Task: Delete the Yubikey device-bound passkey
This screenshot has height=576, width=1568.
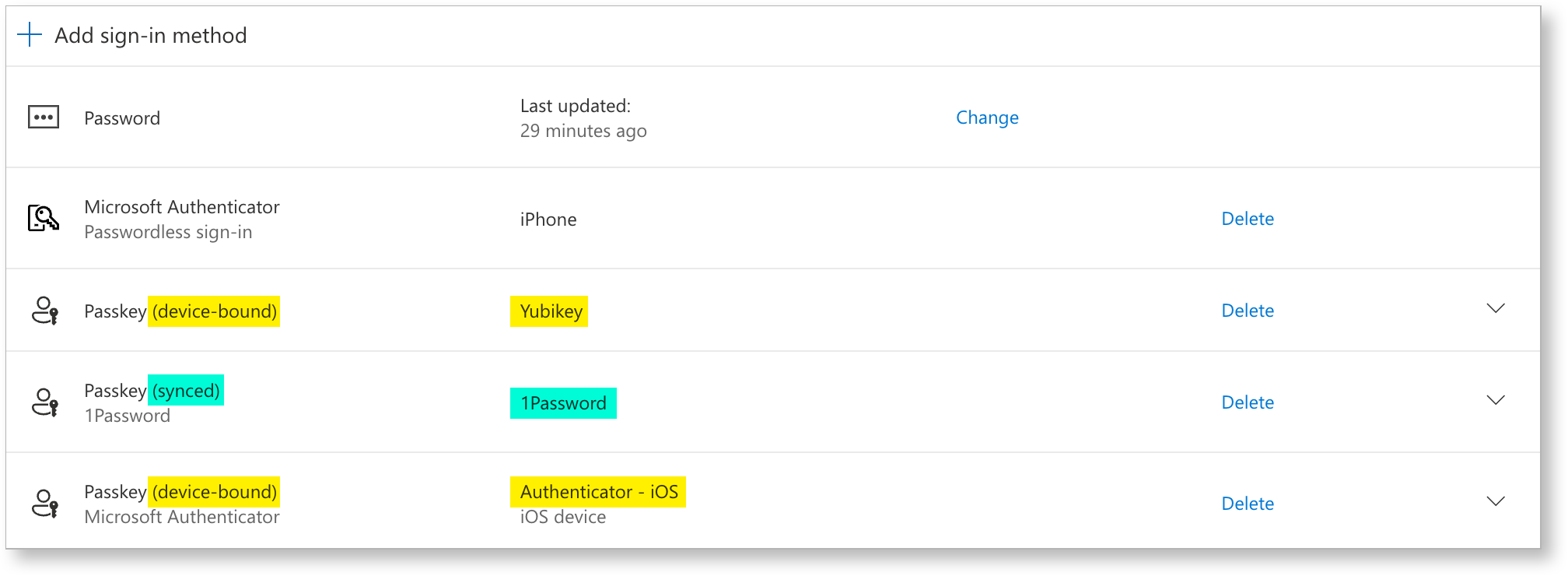Action: click(x=1247, y=311)
